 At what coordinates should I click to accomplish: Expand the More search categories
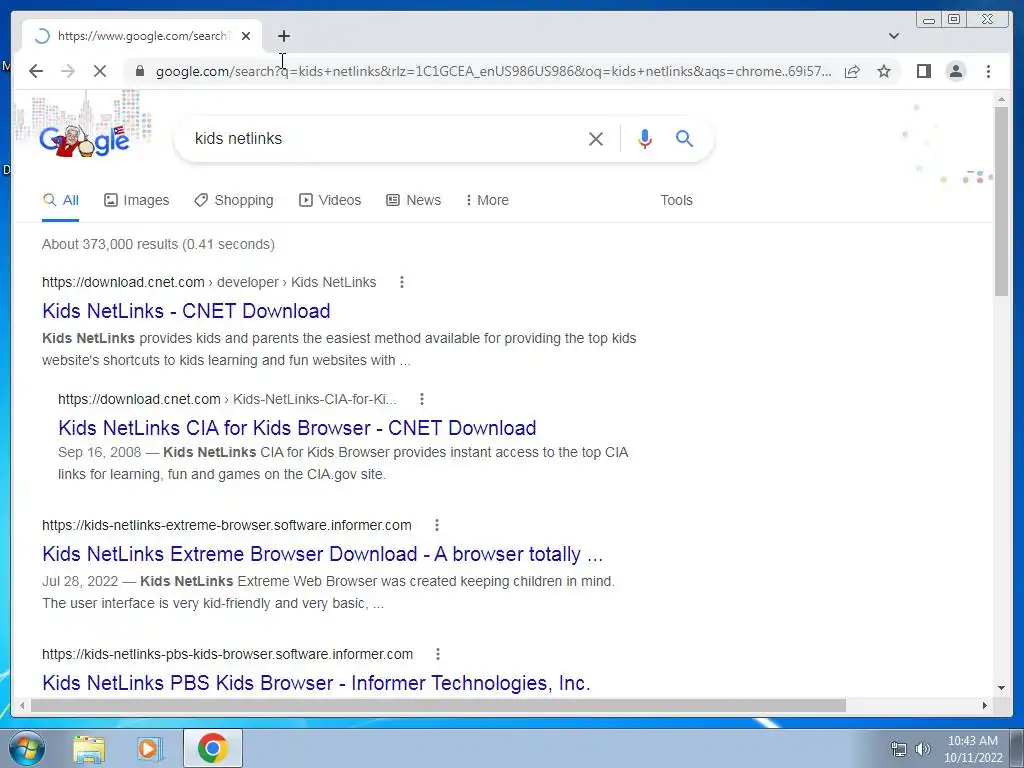coord(487,200)
